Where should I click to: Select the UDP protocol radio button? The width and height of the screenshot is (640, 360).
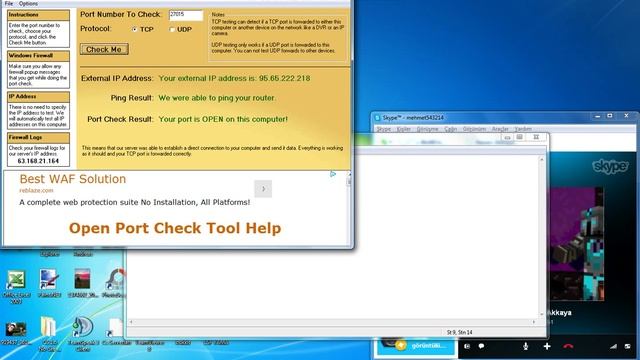tap(172, 29)
